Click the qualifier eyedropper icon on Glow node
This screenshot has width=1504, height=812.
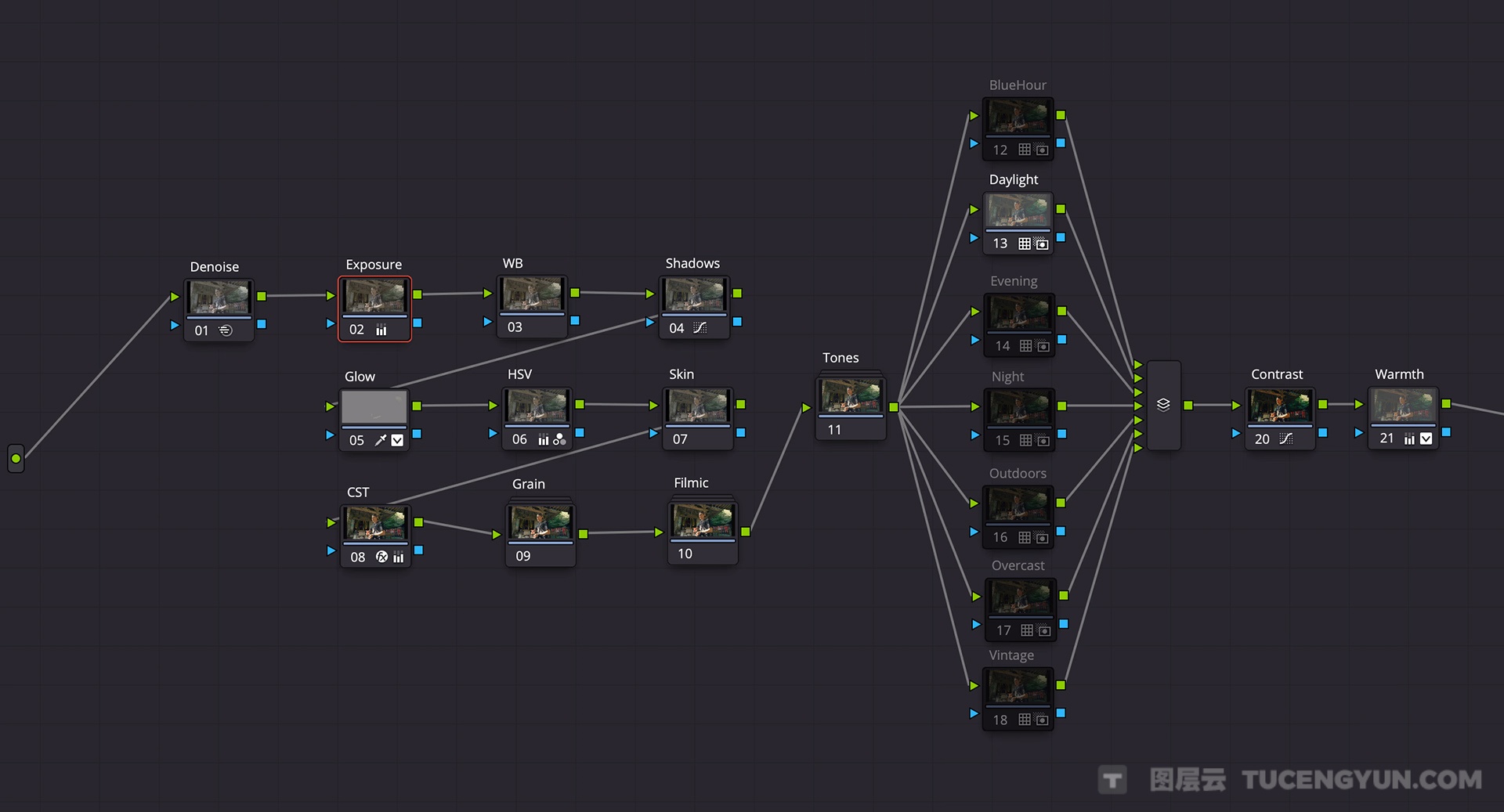380,440
